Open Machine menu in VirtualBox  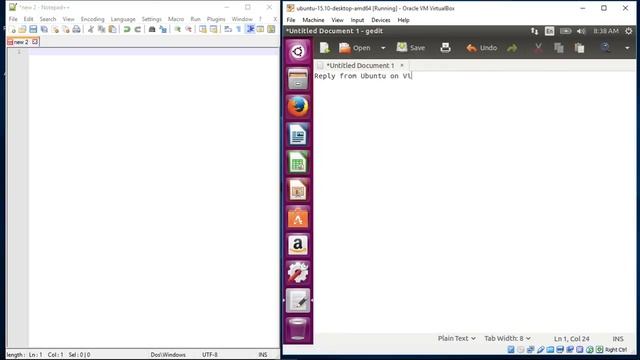point(313,20)
